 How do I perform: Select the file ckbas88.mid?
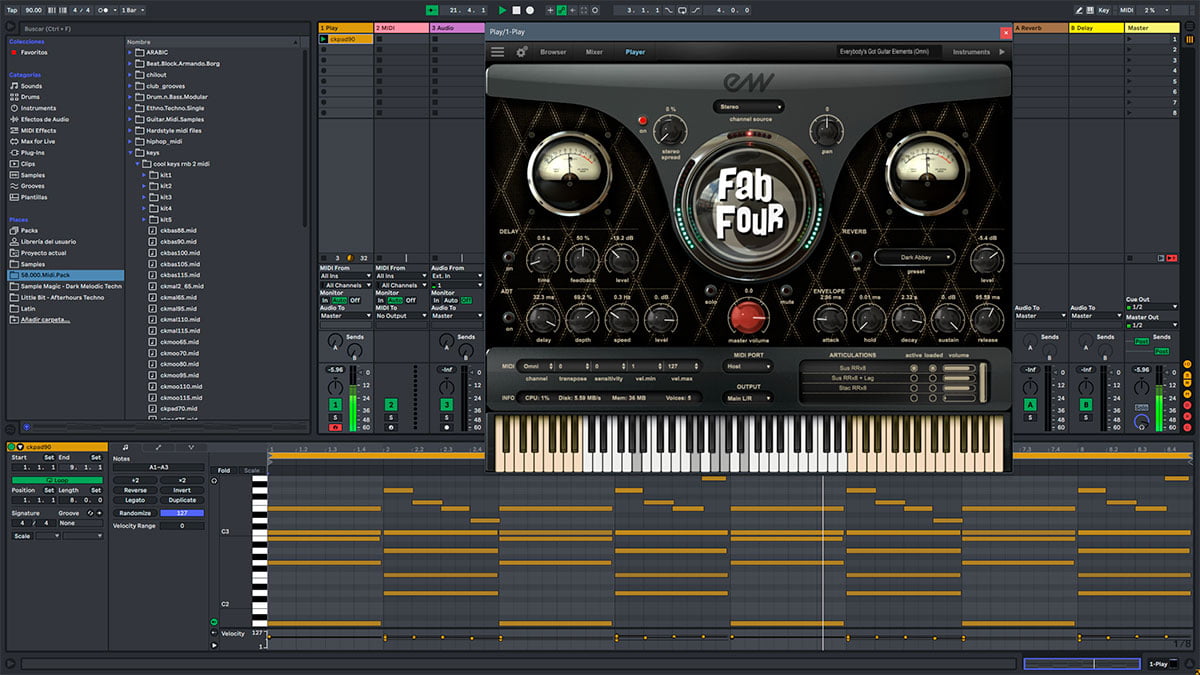pos(178,230)
